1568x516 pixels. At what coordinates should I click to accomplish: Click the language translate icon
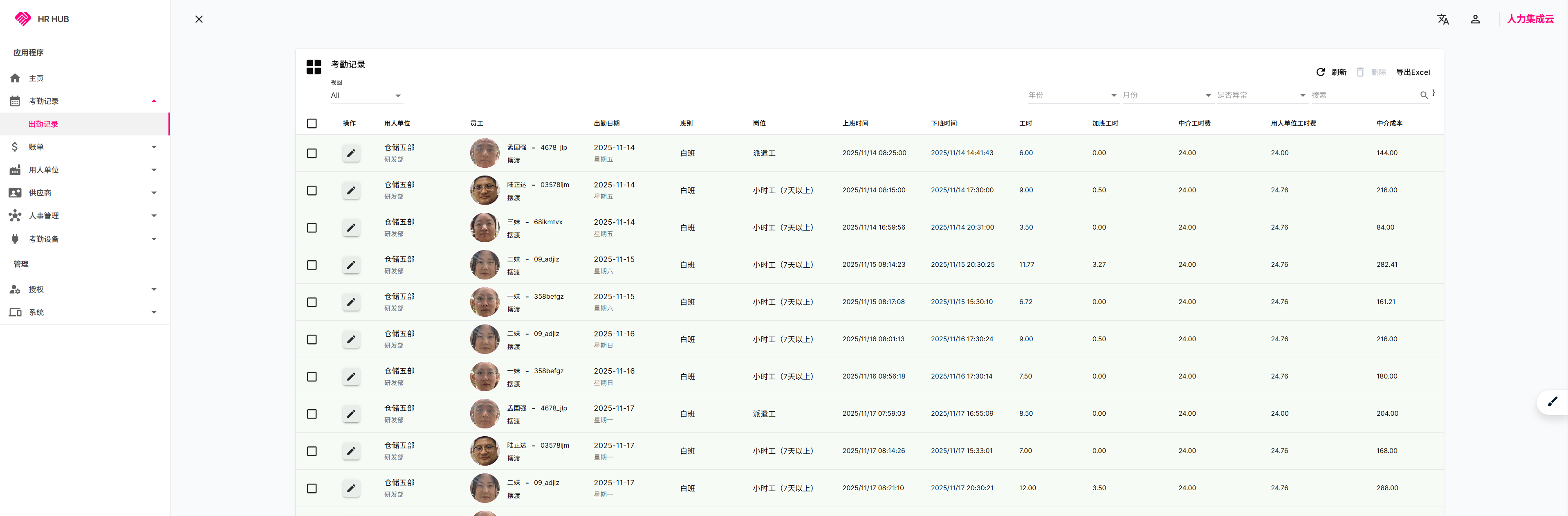[x=1442, y=20]
